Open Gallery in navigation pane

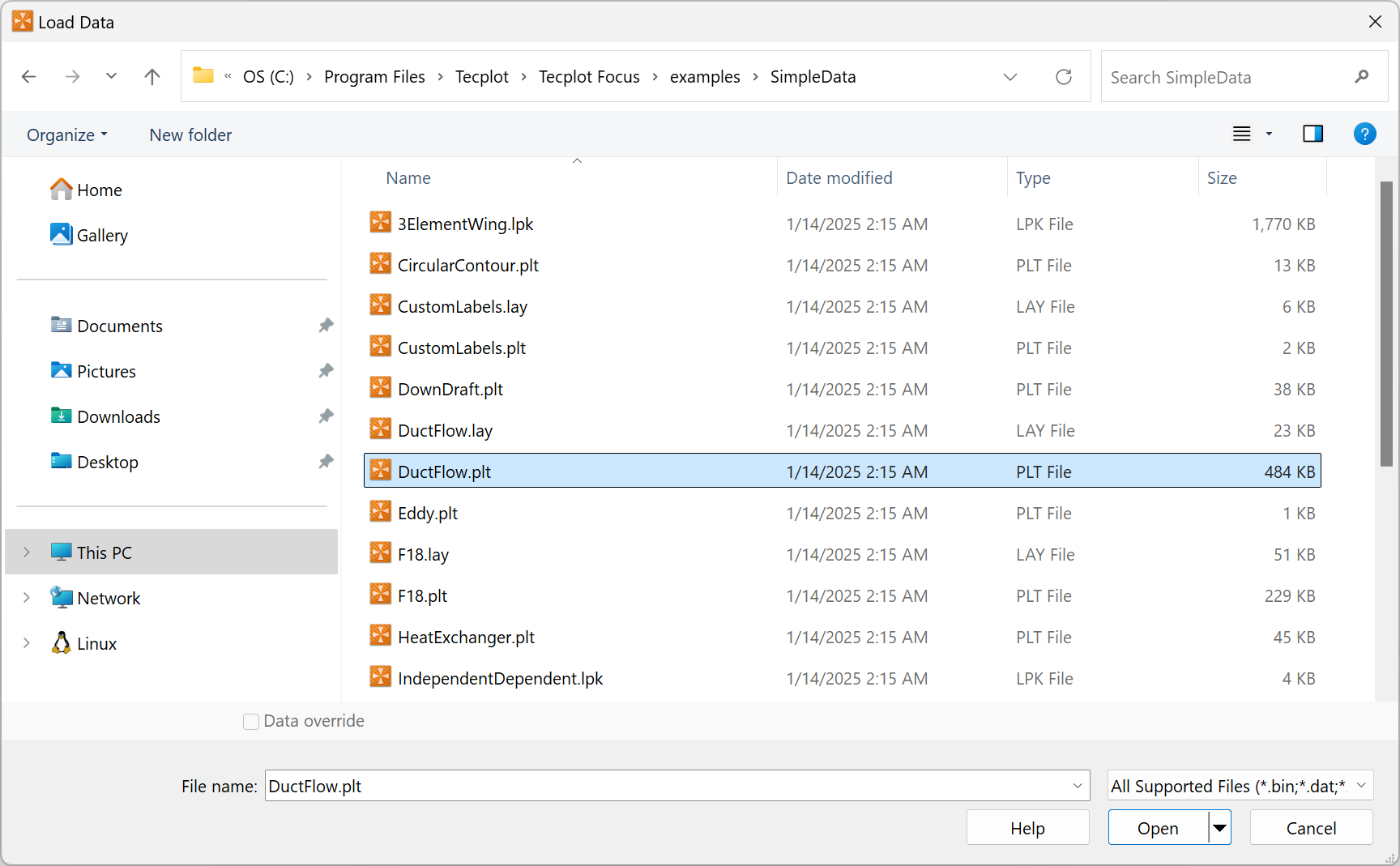pyautogui.click(x=89, y=235)
